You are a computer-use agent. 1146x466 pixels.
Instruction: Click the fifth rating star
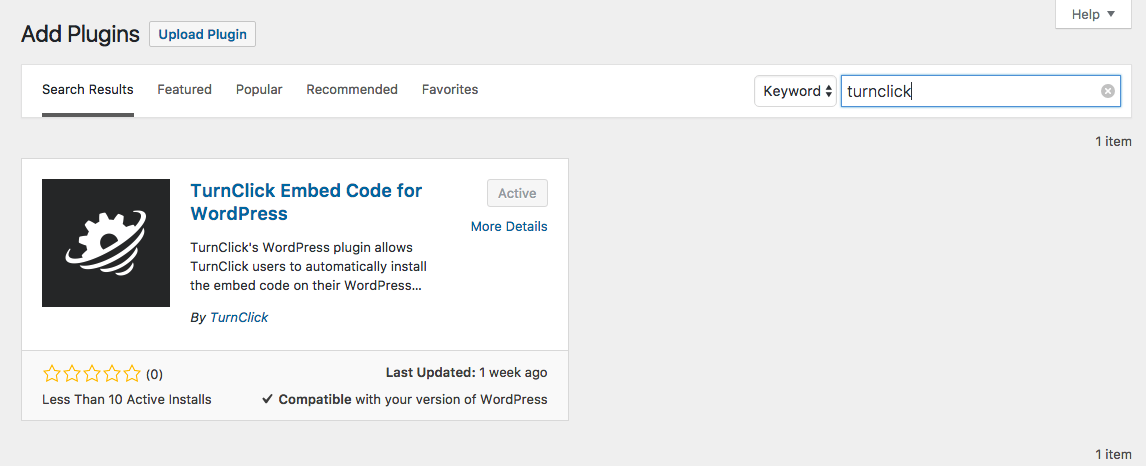coord(132,375)
